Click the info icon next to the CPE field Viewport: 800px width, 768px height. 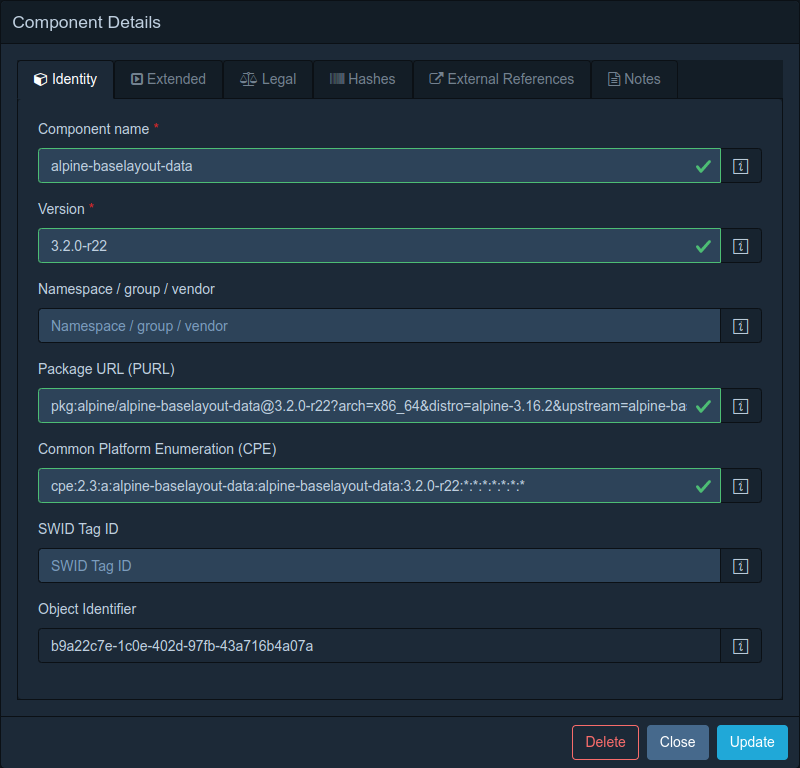pos(741,486)
